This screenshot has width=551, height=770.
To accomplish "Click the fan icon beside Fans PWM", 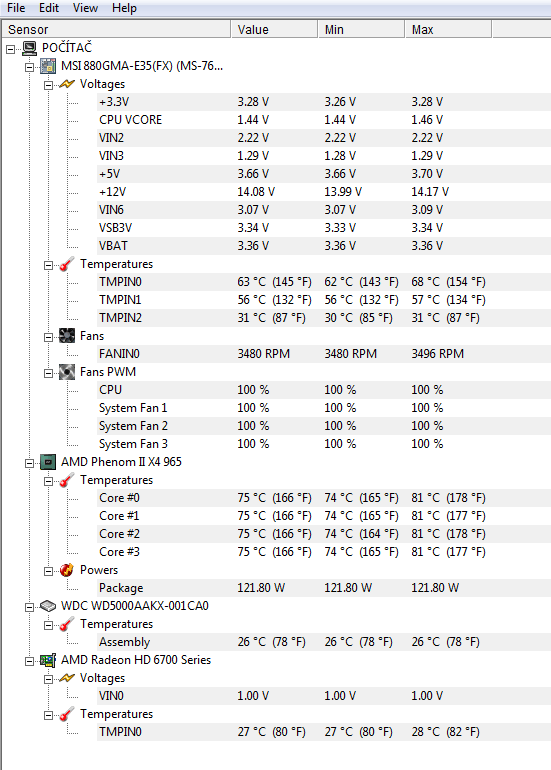I will pyautogui.click(x=67, y=372).
